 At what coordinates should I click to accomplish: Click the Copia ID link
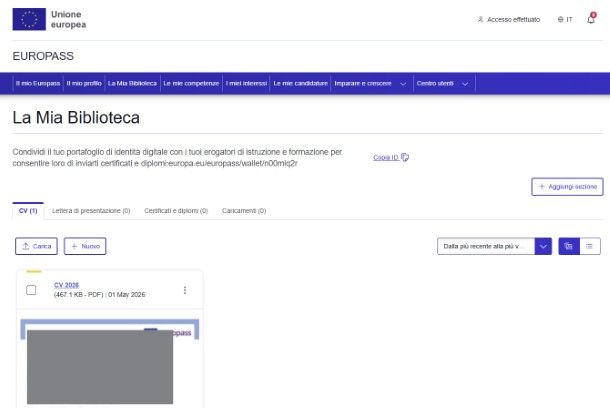386,158
